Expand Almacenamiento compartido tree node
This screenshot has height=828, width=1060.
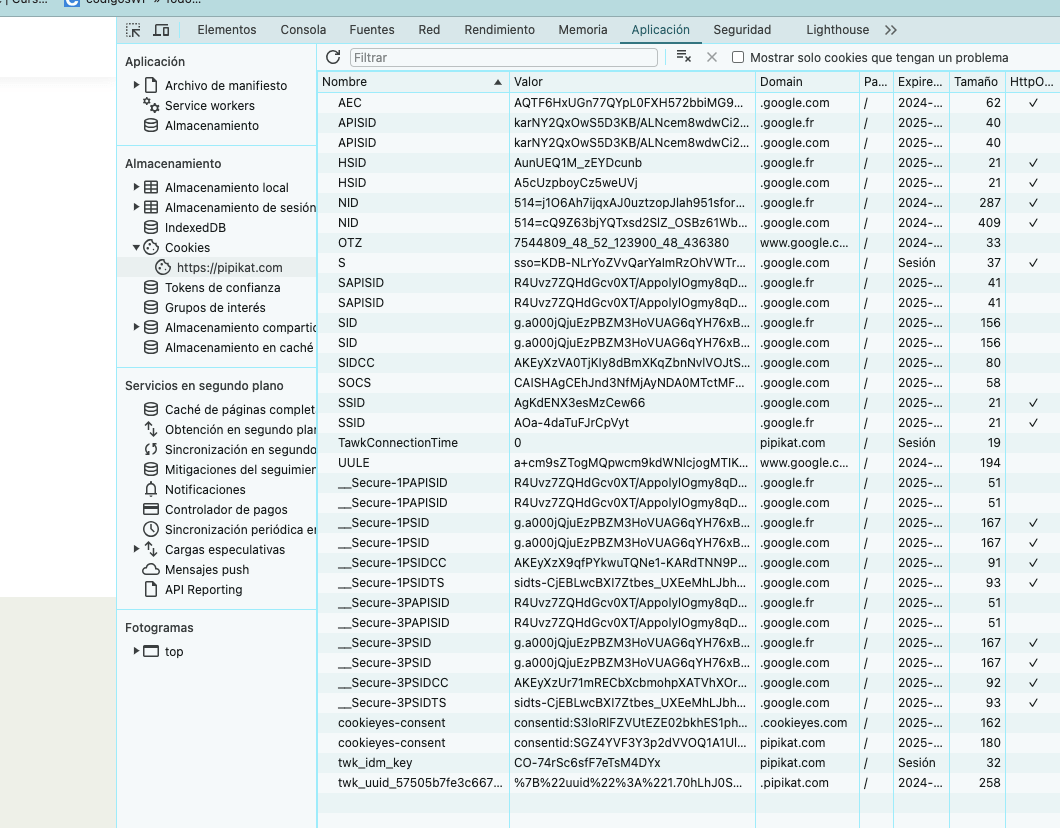[136, 327]
